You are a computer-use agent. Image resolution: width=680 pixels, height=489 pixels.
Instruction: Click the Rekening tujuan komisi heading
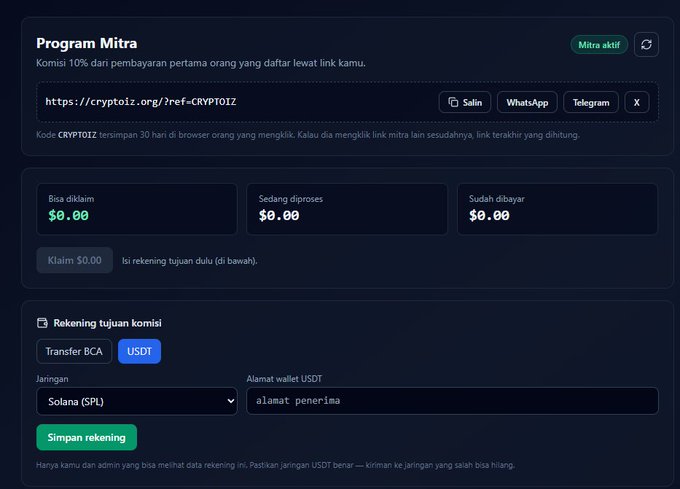click(x=108, y=323)
